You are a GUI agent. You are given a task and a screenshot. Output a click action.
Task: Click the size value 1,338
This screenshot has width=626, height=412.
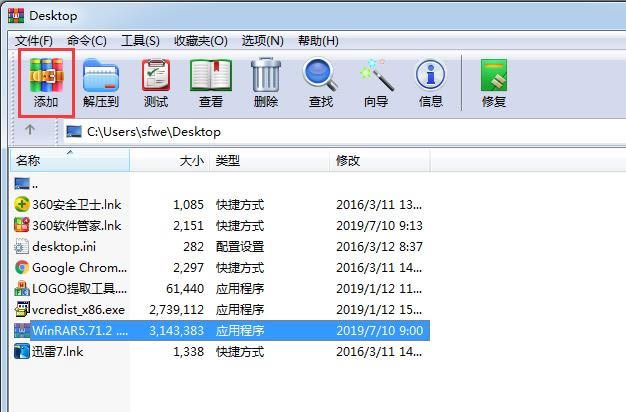coord(188,352)
